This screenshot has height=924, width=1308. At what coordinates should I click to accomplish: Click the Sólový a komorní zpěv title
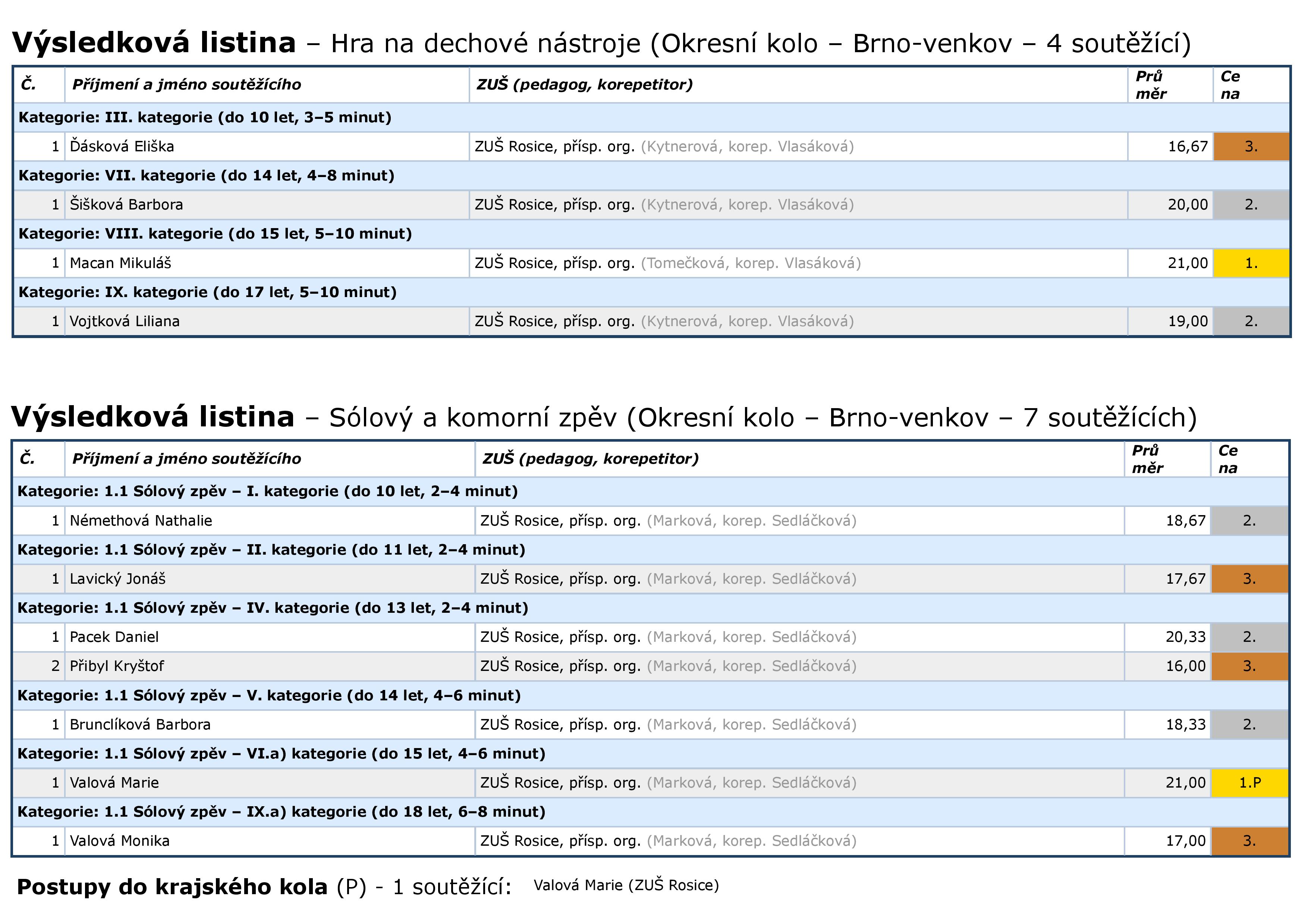pos(473,417)
